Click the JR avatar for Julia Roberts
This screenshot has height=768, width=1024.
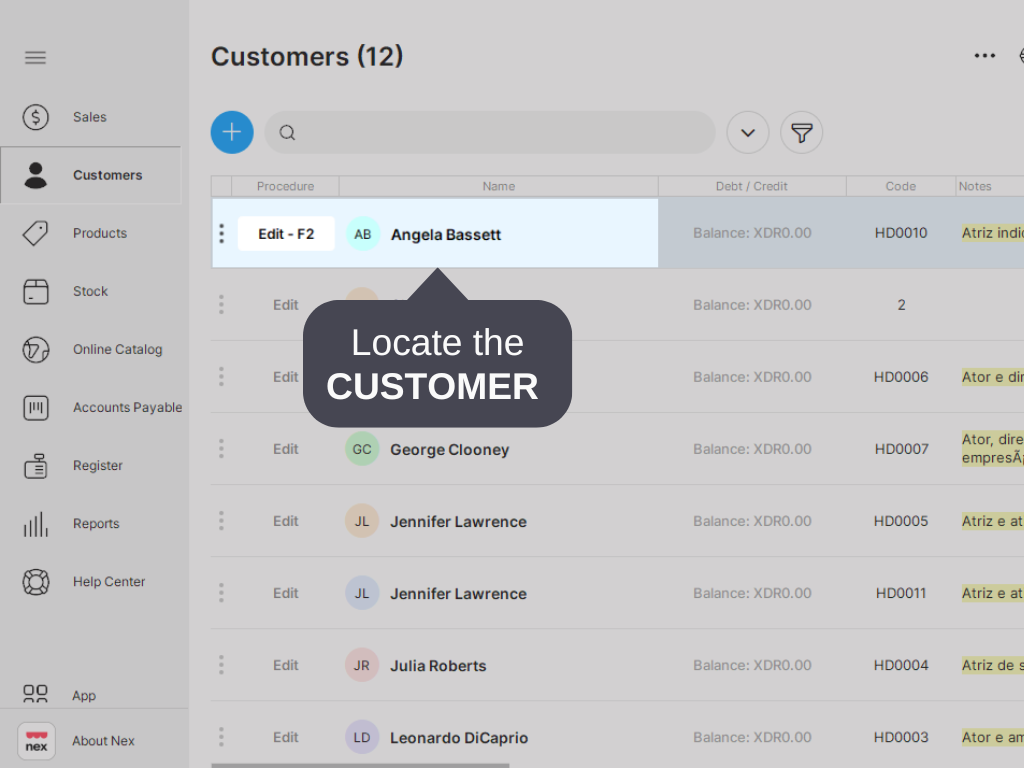pos(362,665)
